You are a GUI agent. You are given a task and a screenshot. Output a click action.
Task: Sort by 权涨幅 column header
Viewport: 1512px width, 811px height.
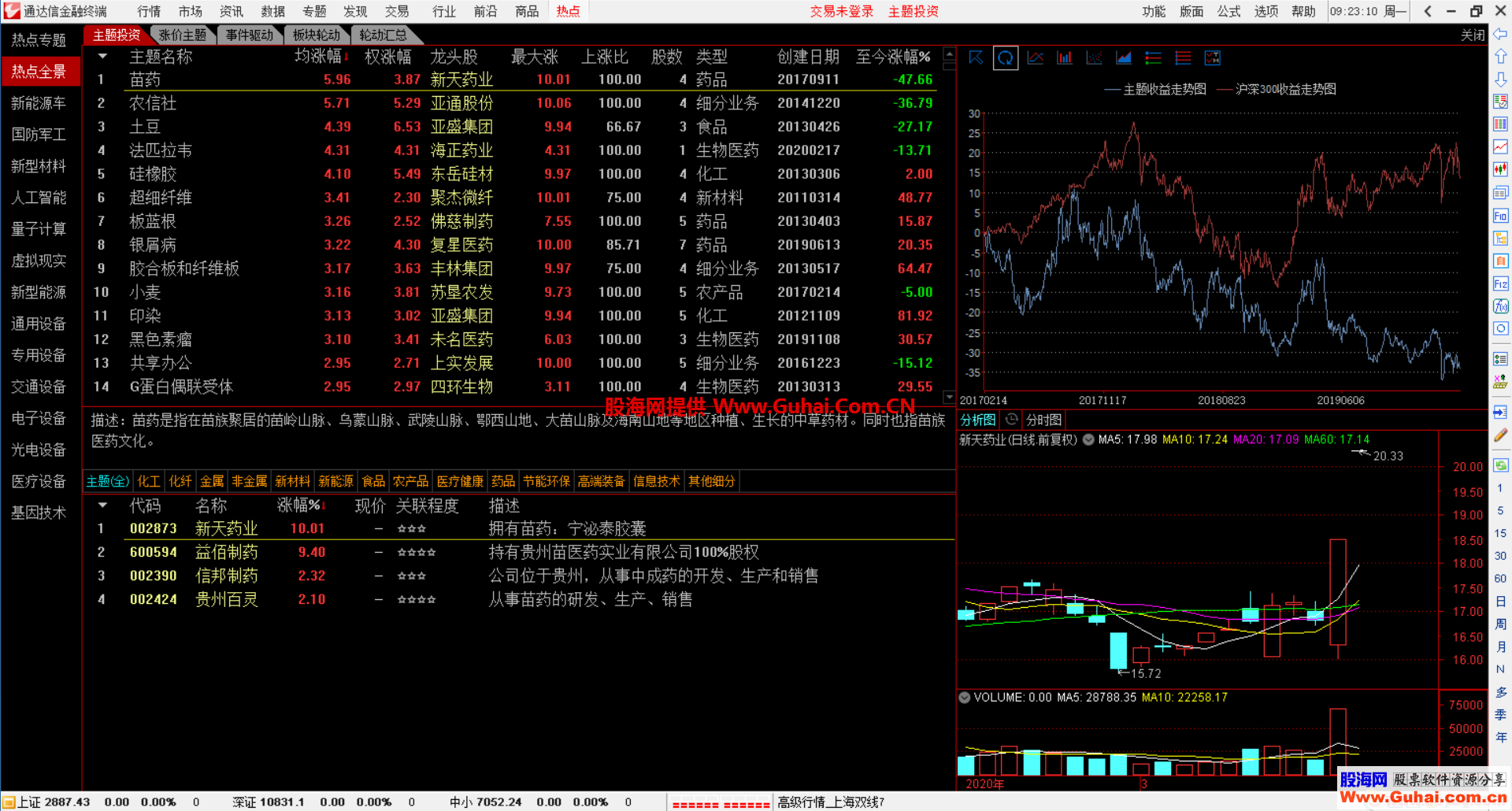click(387, 57)
